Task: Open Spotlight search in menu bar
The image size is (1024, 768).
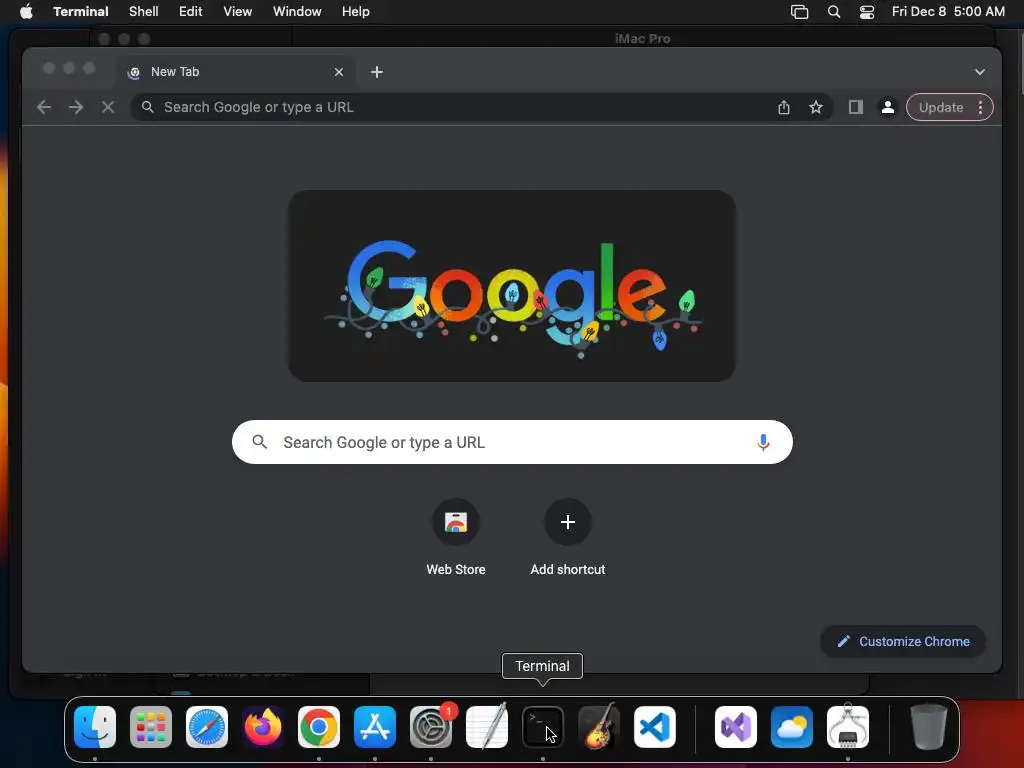Action: point(834,12)
